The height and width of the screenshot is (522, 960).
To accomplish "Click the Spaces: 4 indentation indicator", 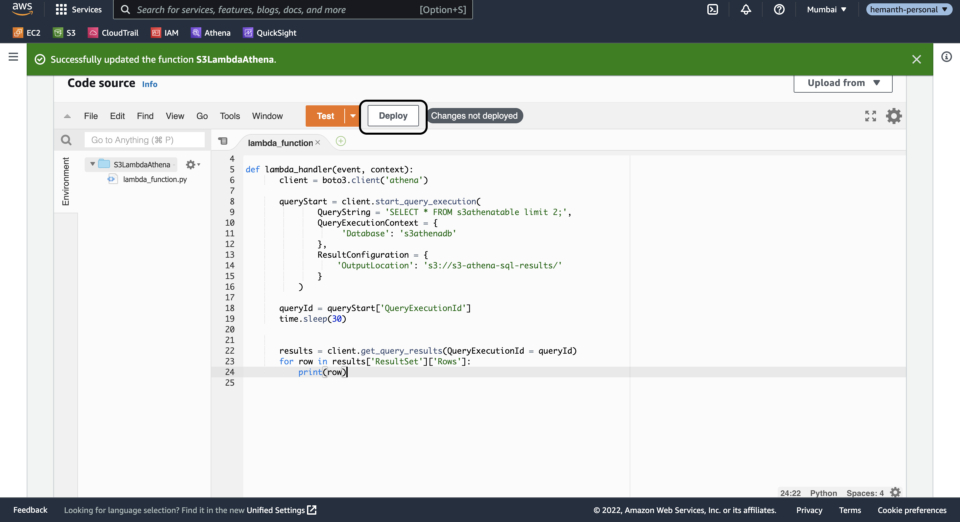I will 865,493.
